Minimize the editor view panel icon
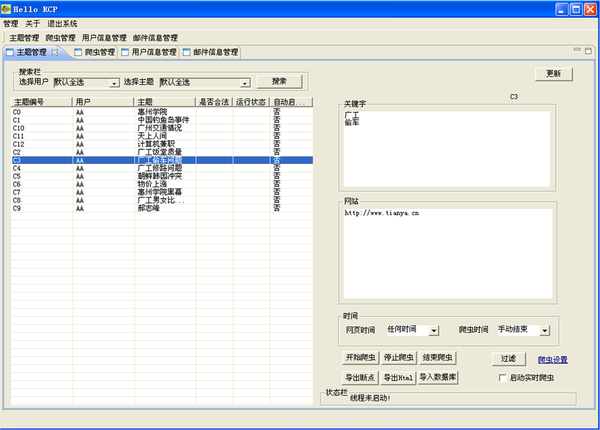The width and height of the screenshot is (600, 430). pyautogui.click(x=575, y=51)
